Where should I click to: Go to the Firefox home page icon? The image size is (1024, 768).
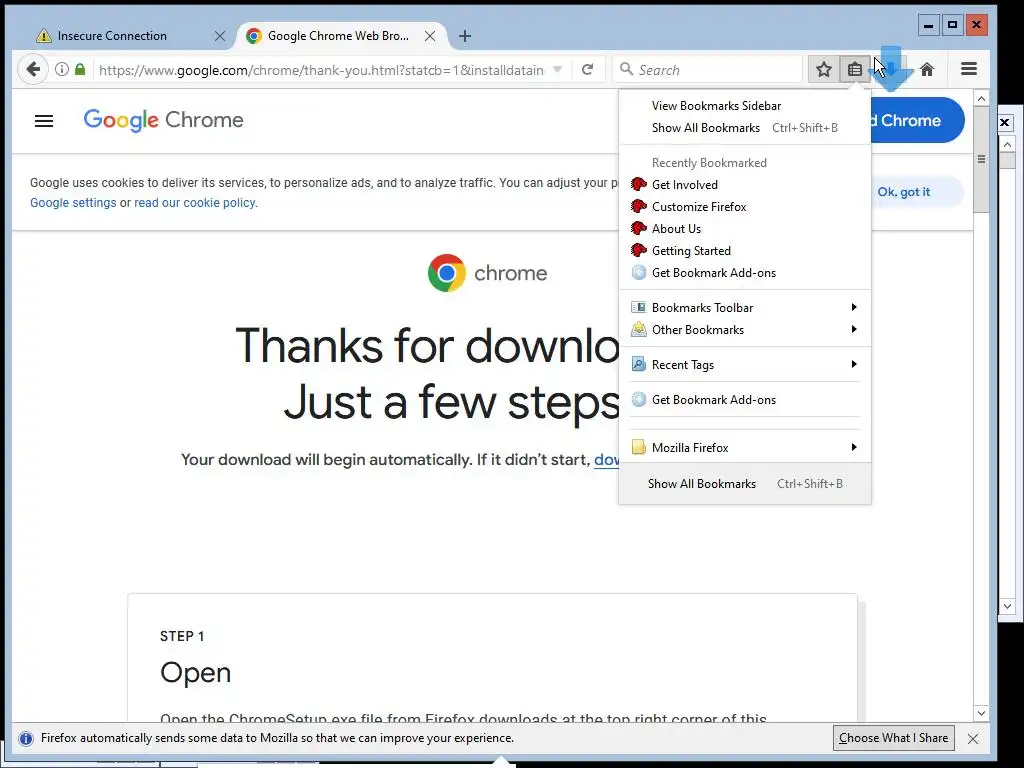[x=927, y=69]
